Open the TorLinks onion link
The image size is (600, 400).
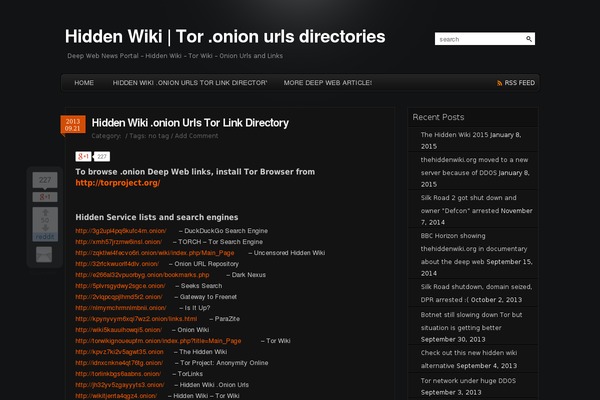[118, 374]
